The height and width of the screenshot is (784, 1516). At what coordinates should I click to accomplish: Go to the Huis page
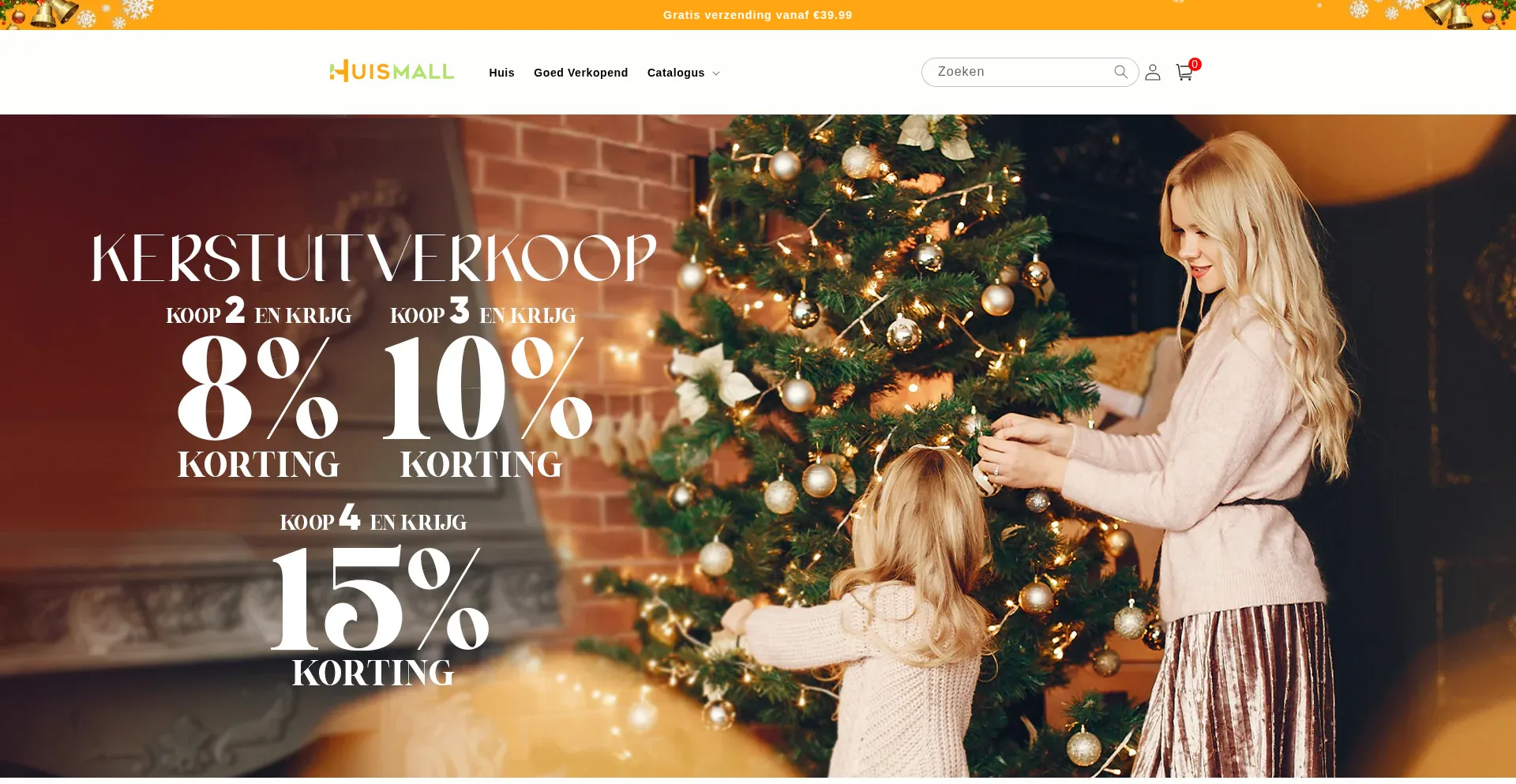(501, 73)
